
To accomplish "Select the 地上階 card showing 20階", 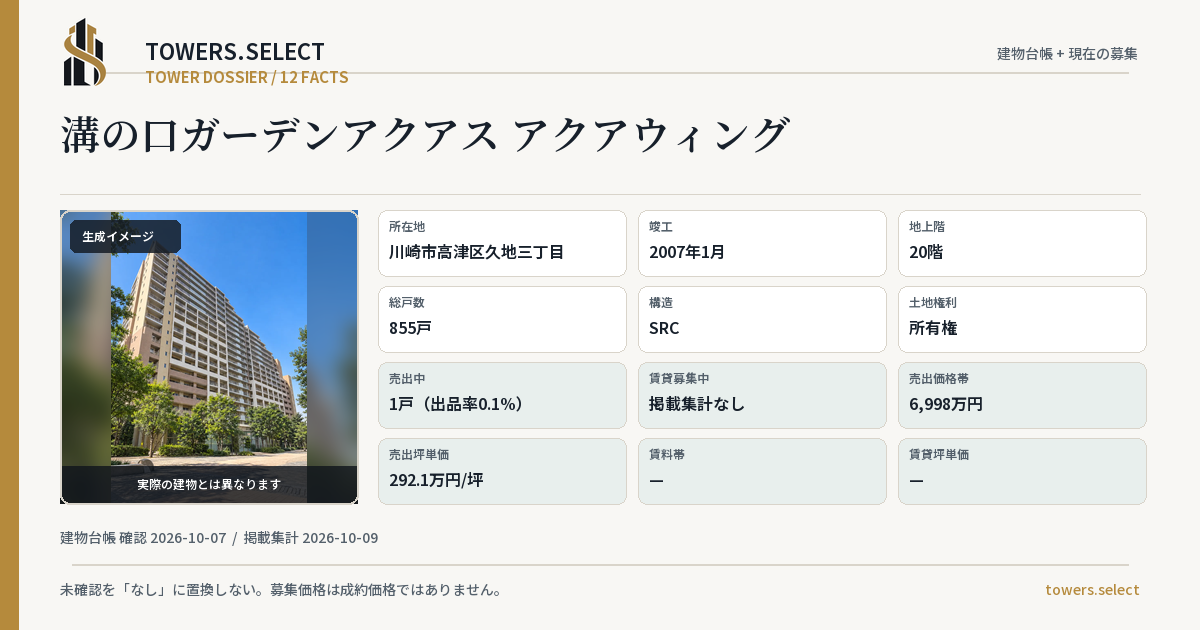I will coord(1022,243).
